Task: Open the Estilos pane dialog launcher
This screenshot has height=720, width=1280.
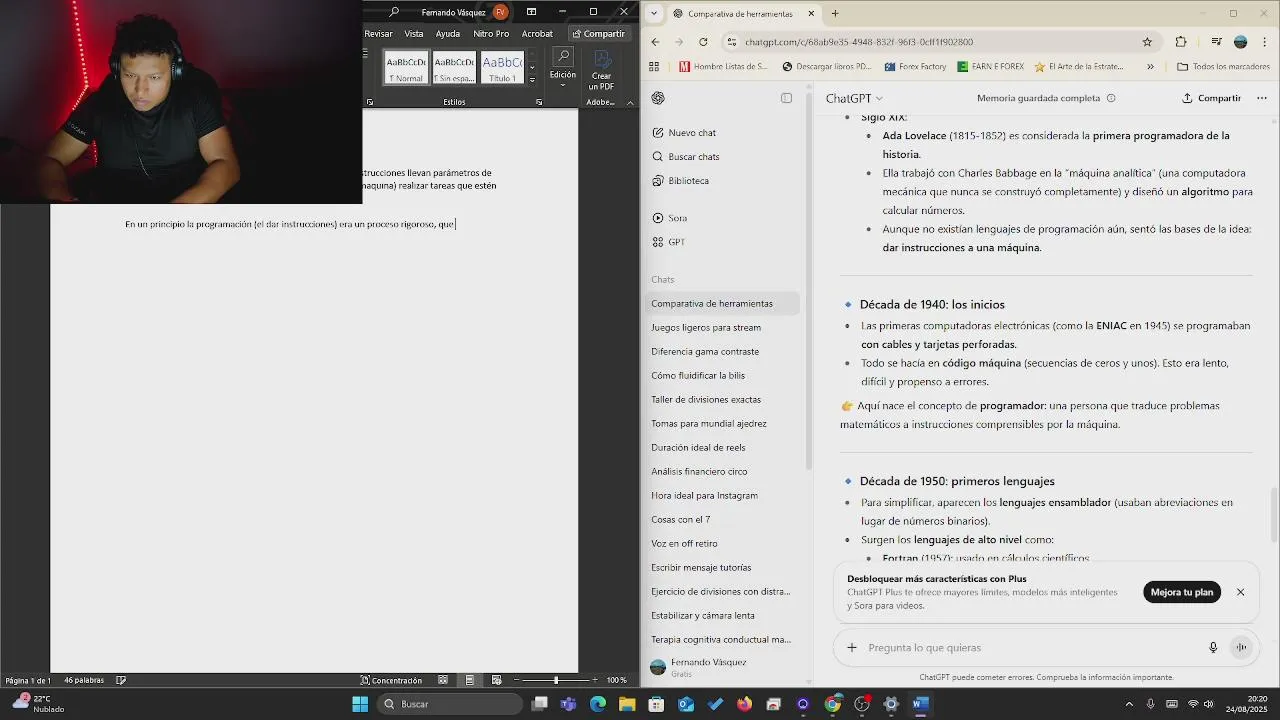Action: pos(539,102)
